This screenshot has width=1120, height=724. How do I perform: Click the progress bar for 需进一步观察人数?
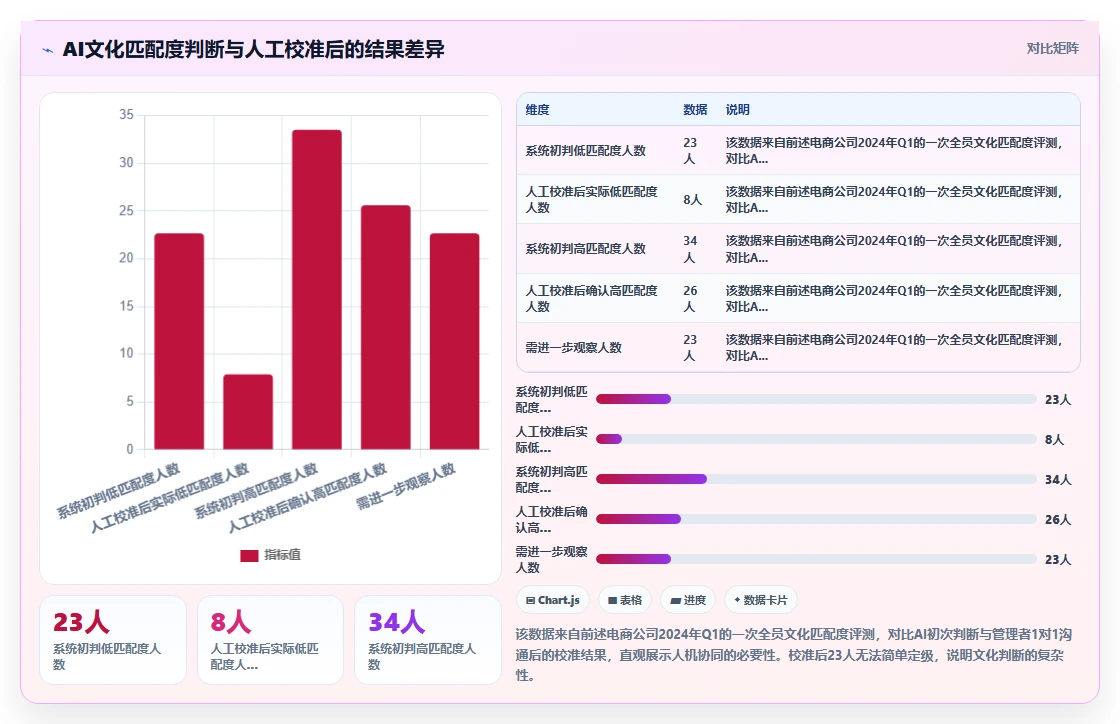816,559
